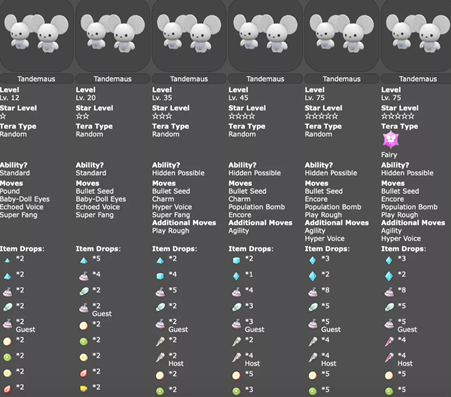
Task: Click the cube item icon marked *4 under Lv. 35
Action: tap(160, 276)
